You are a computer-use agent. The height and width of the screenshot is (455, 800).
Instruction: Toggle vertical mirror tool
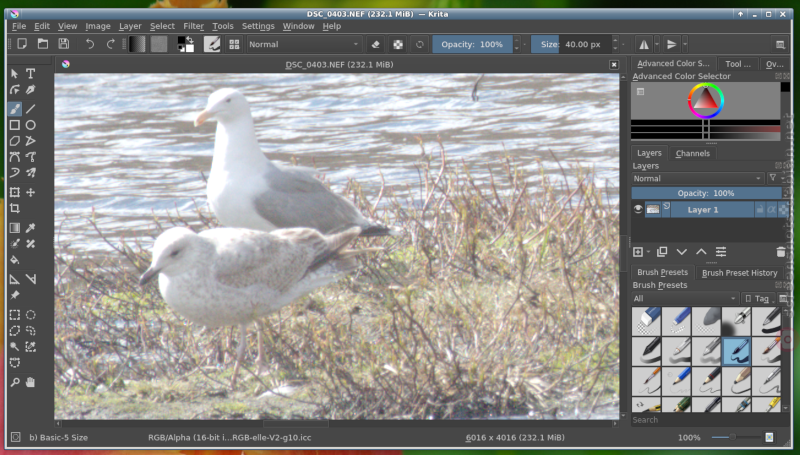(x=671, y=44)
